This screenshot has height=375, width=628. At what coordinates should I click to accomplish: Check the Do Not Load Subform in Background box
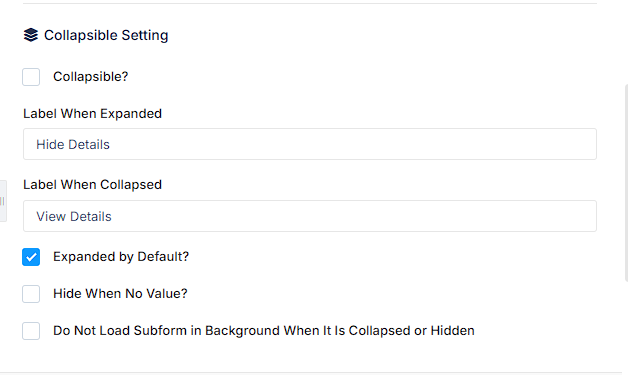[x=31, y=331]
